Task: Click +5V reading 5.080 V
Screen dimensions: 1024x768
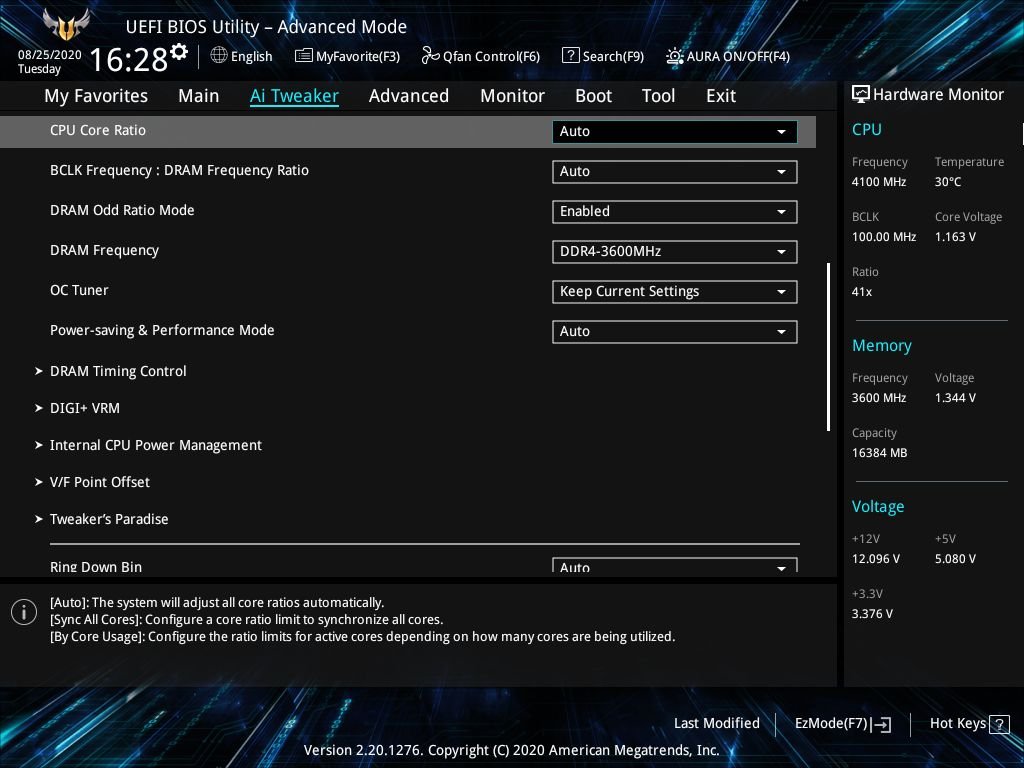Action: (955, 559)
